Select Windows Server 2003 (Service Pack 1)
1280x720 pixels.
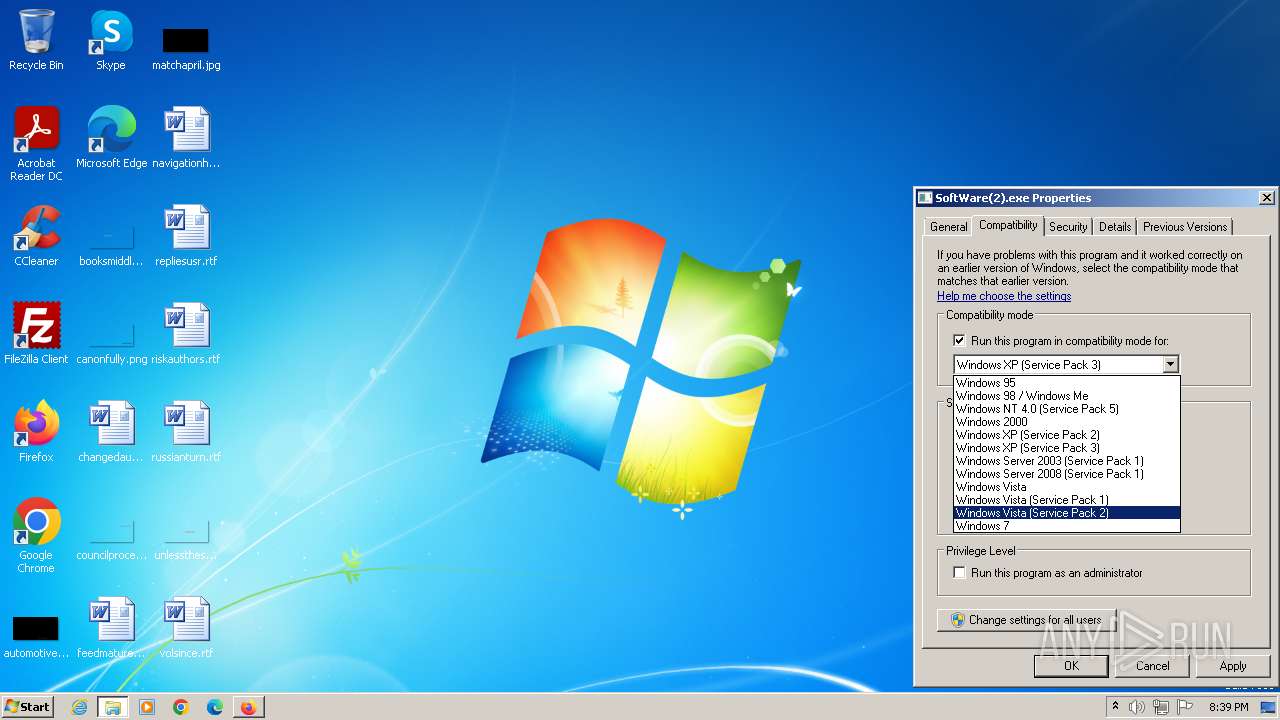tap(1066, 461)
